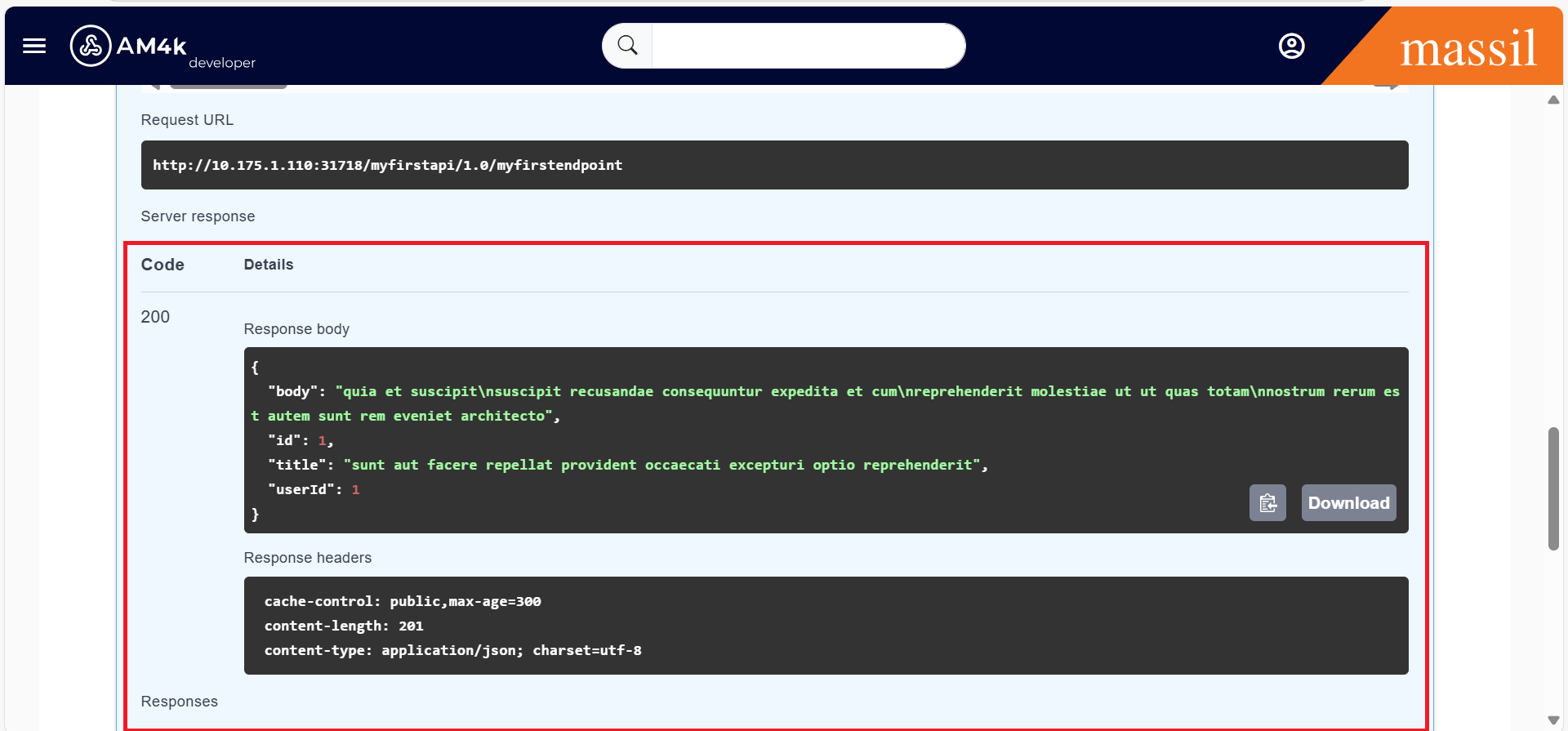
Task: Open the user account profile icon
Action: click(x=1291, y=46)
